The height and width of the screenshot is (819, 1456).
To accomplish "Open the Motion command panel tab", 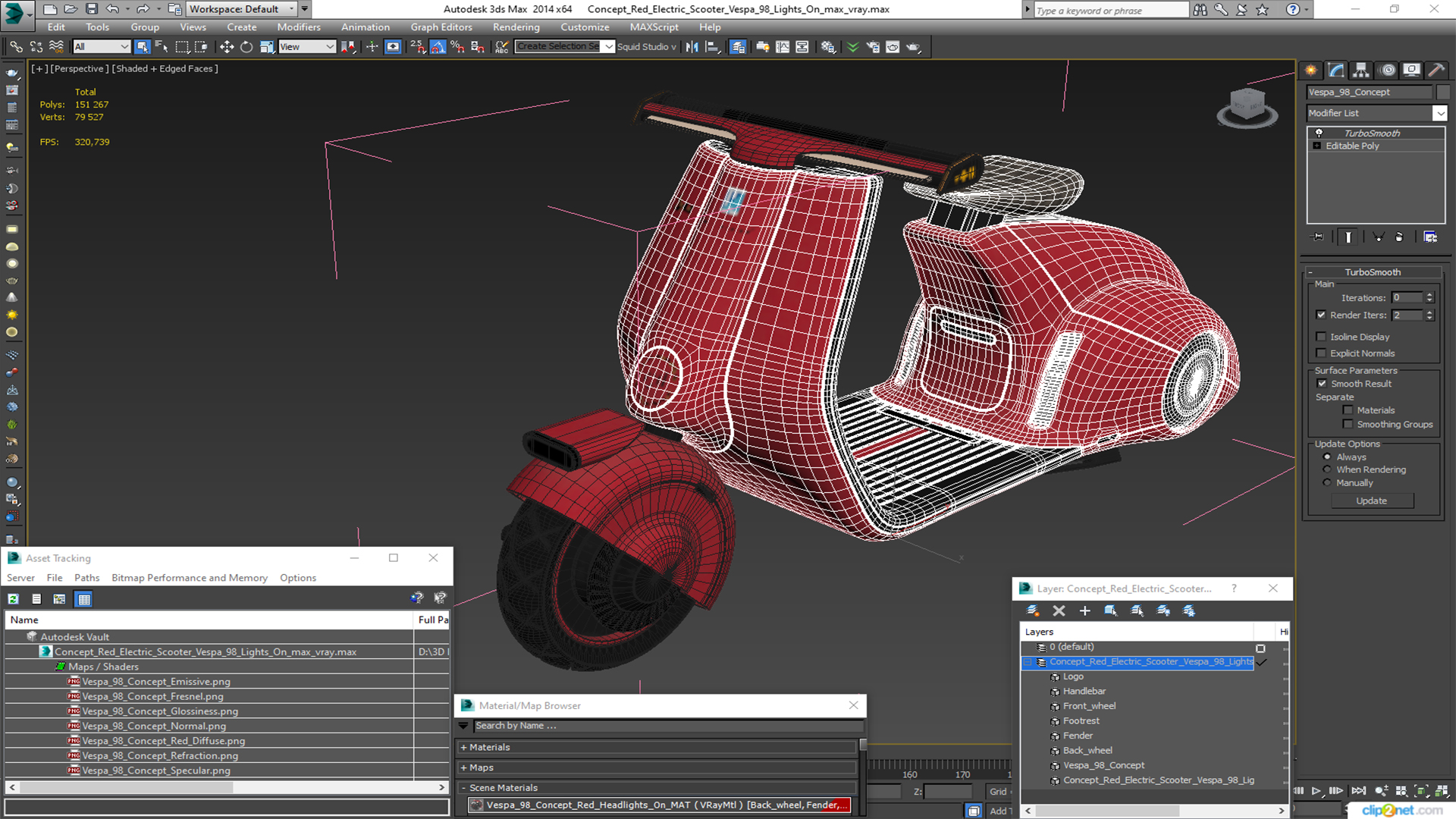I will (x=1388, y=70).
